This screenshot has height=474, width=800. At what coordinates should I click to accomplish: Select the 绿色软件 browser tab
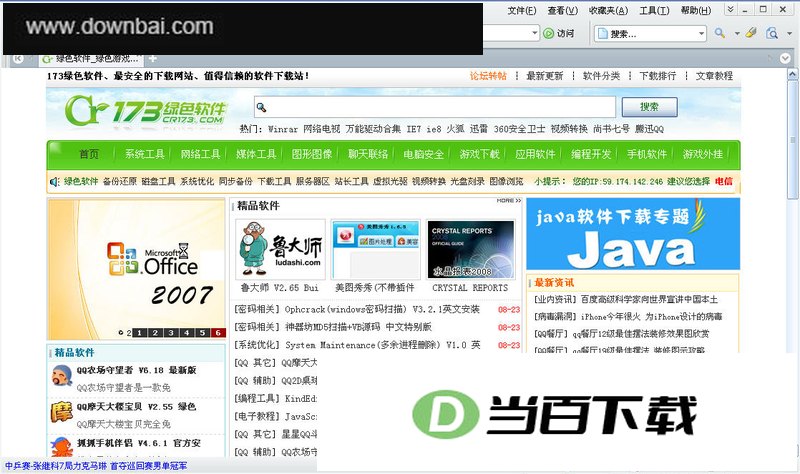(x=92, y=59)
